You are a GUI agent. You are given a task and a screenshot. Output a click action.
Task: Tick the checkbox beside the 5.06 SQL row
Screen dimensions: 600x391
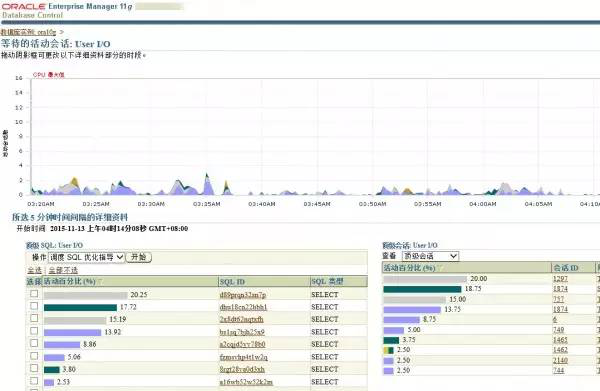pyautogui.click(x=34, y=356)
